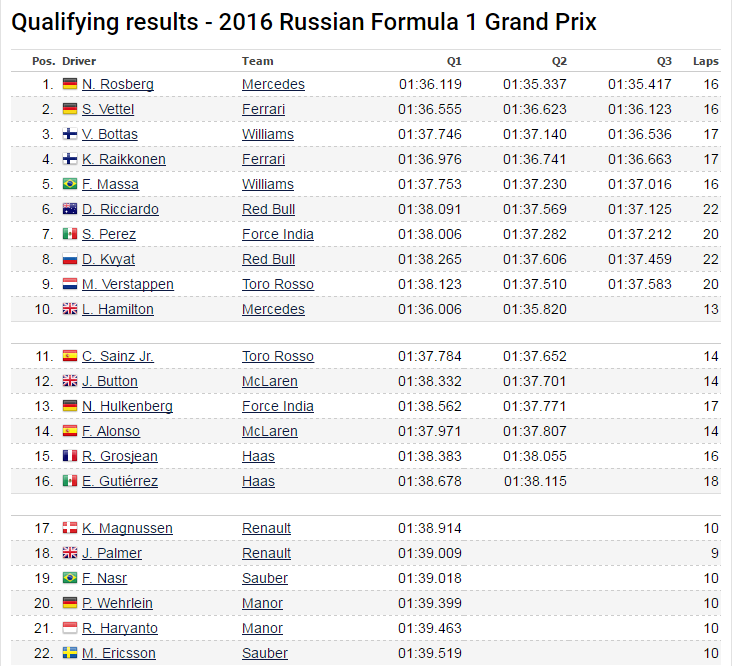Open McLaren team link in Alonso's row

coord(269,431)
